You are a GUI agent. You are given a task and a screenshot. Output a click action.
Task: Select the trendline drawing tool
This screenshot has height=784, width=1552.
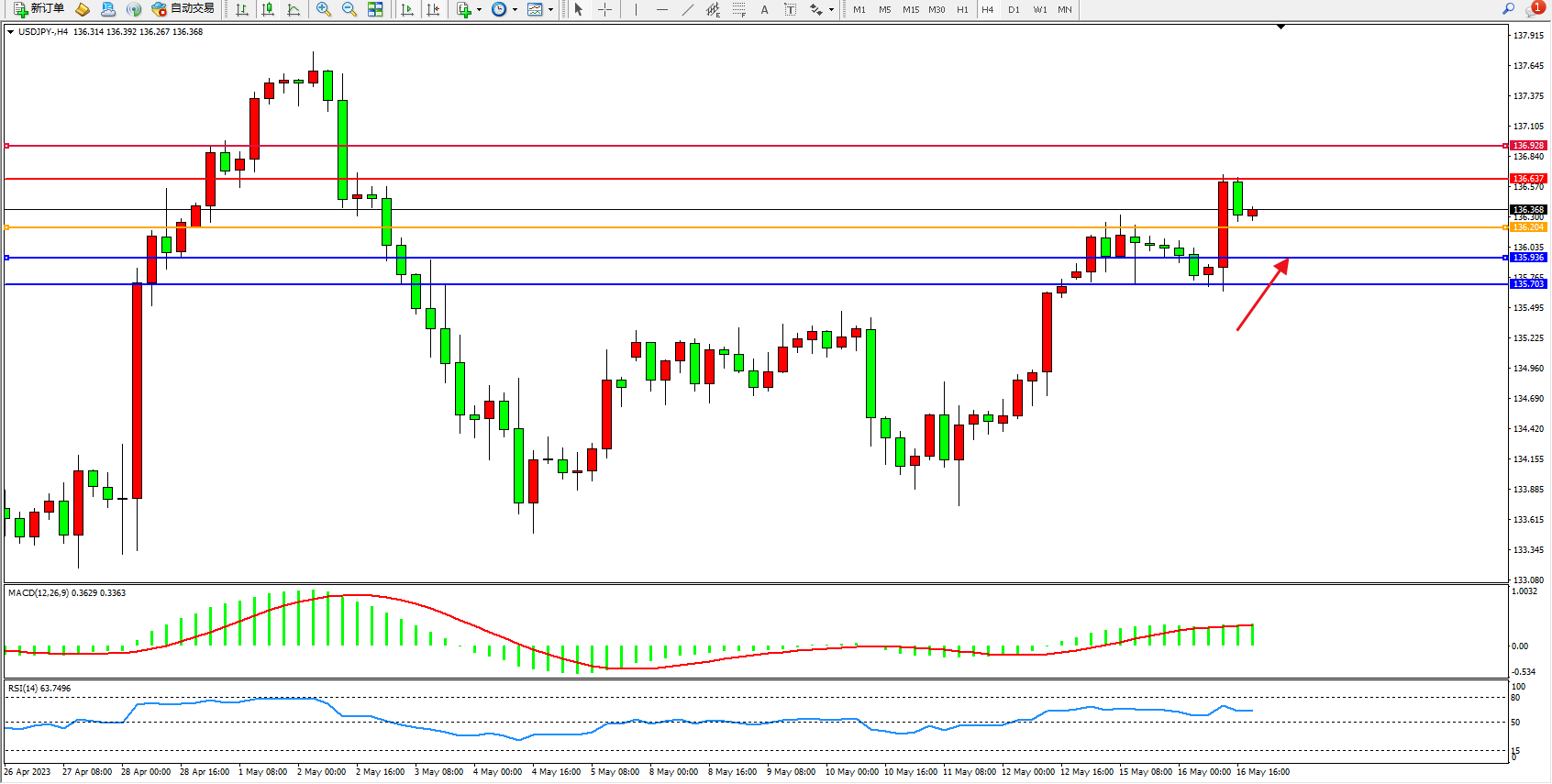click(x=687, y=9)
